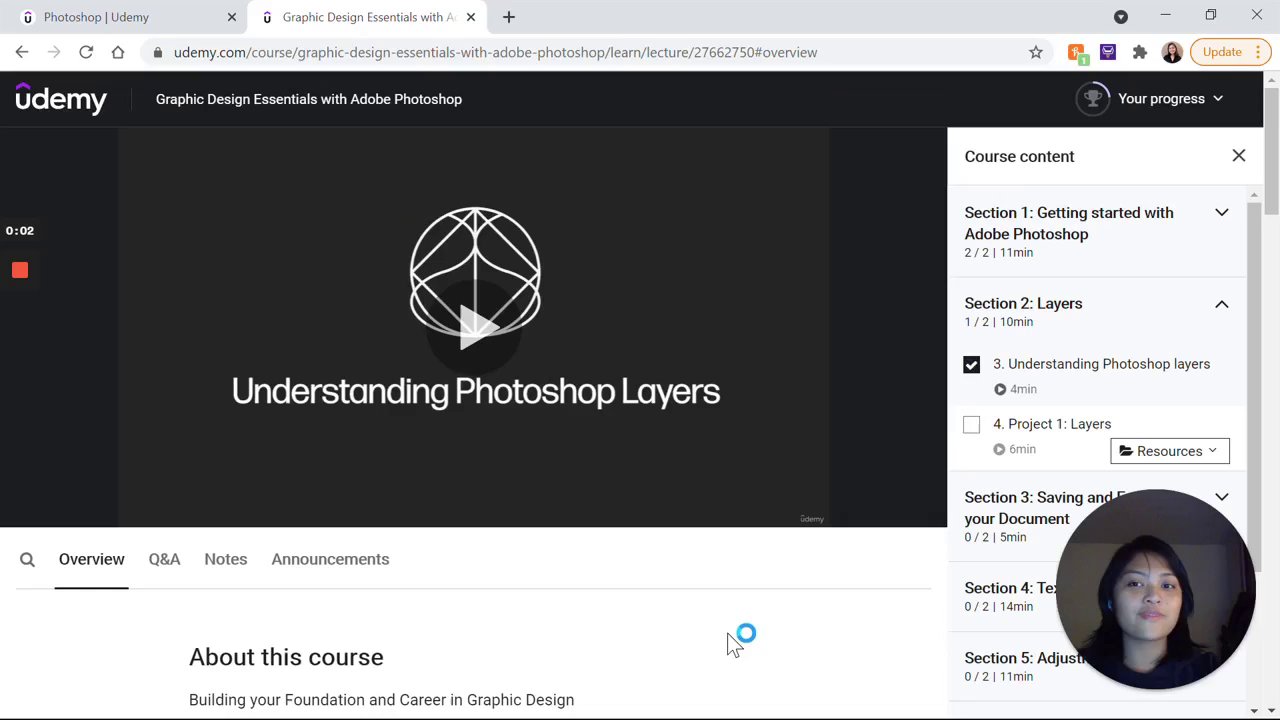Go back in browser
Image resolution: width=1280 pixels, height=720 pixels.
click(22, 52)
